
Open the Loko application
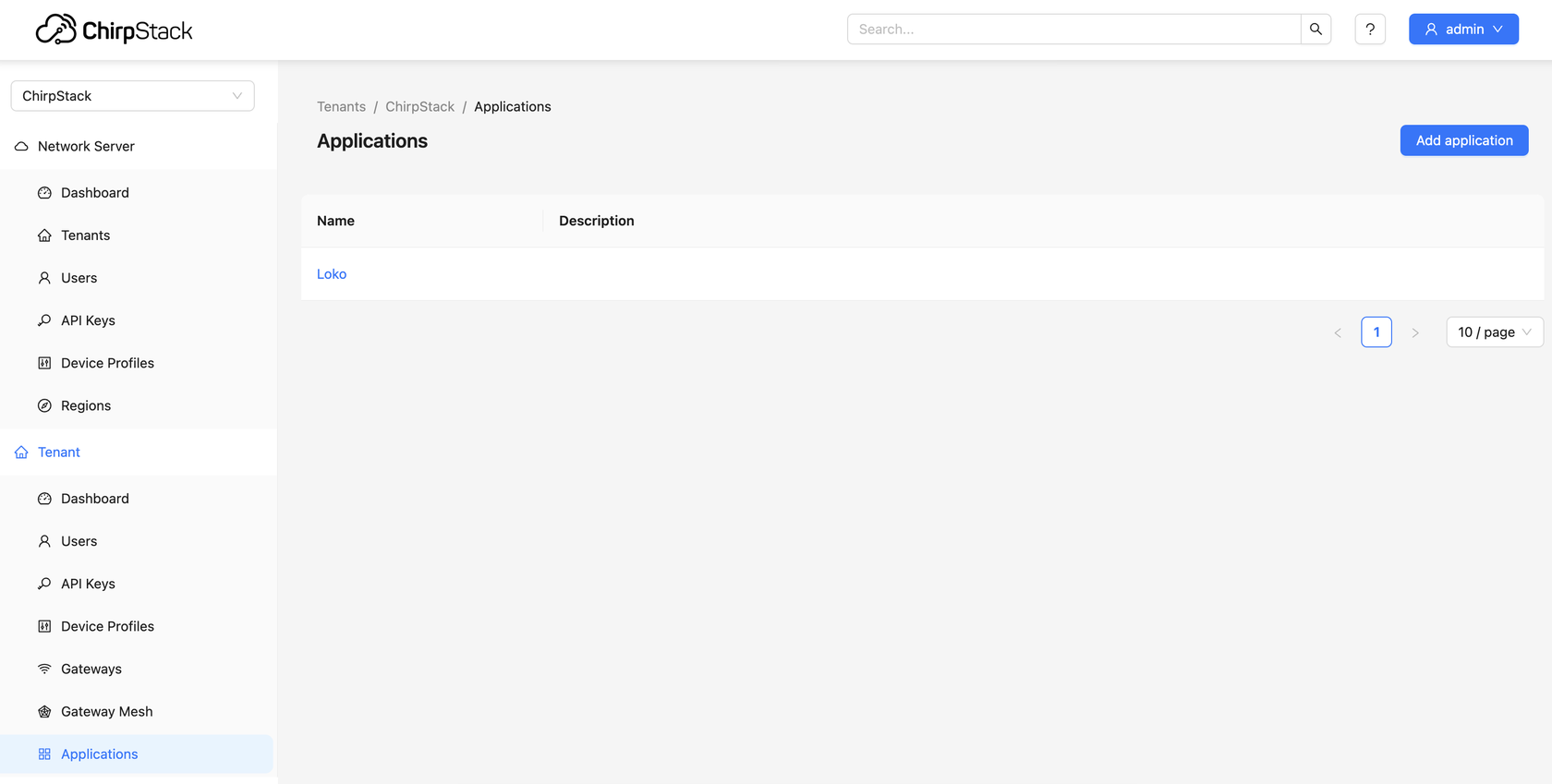point(332,274)
